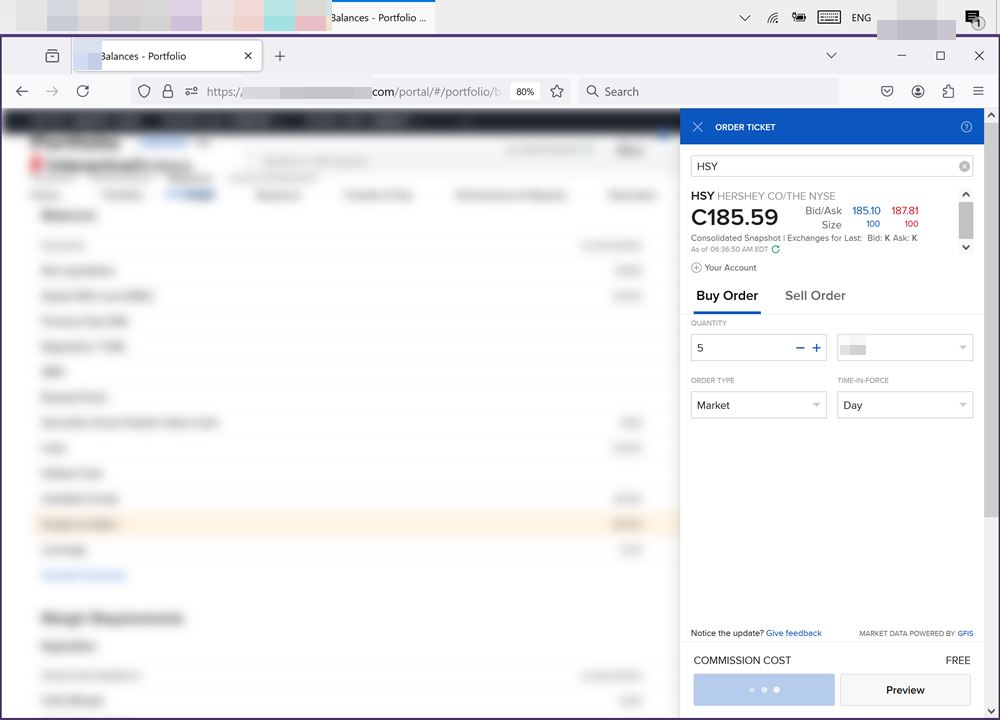
Task: Click the loading blue submit button
Action: tap(764, 690)
